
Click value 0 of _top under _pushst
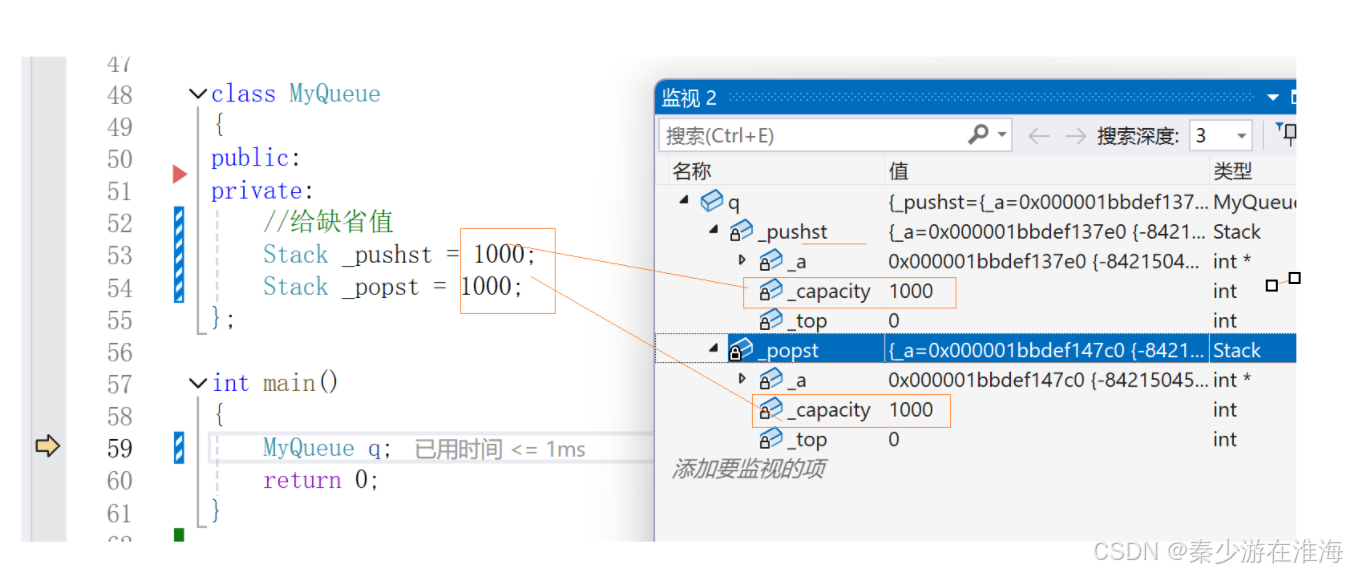pos(894,321)
